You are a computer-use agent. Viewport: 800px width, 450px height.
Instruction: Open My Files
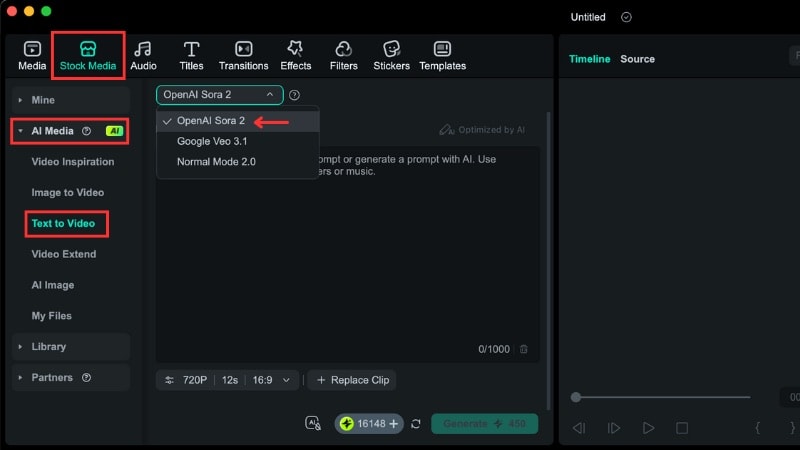coord(52,316)
